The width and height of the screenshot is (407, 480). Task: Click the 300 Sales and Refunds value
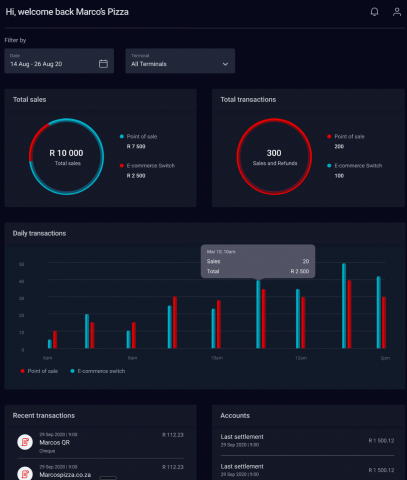click(x=274, y=153)
